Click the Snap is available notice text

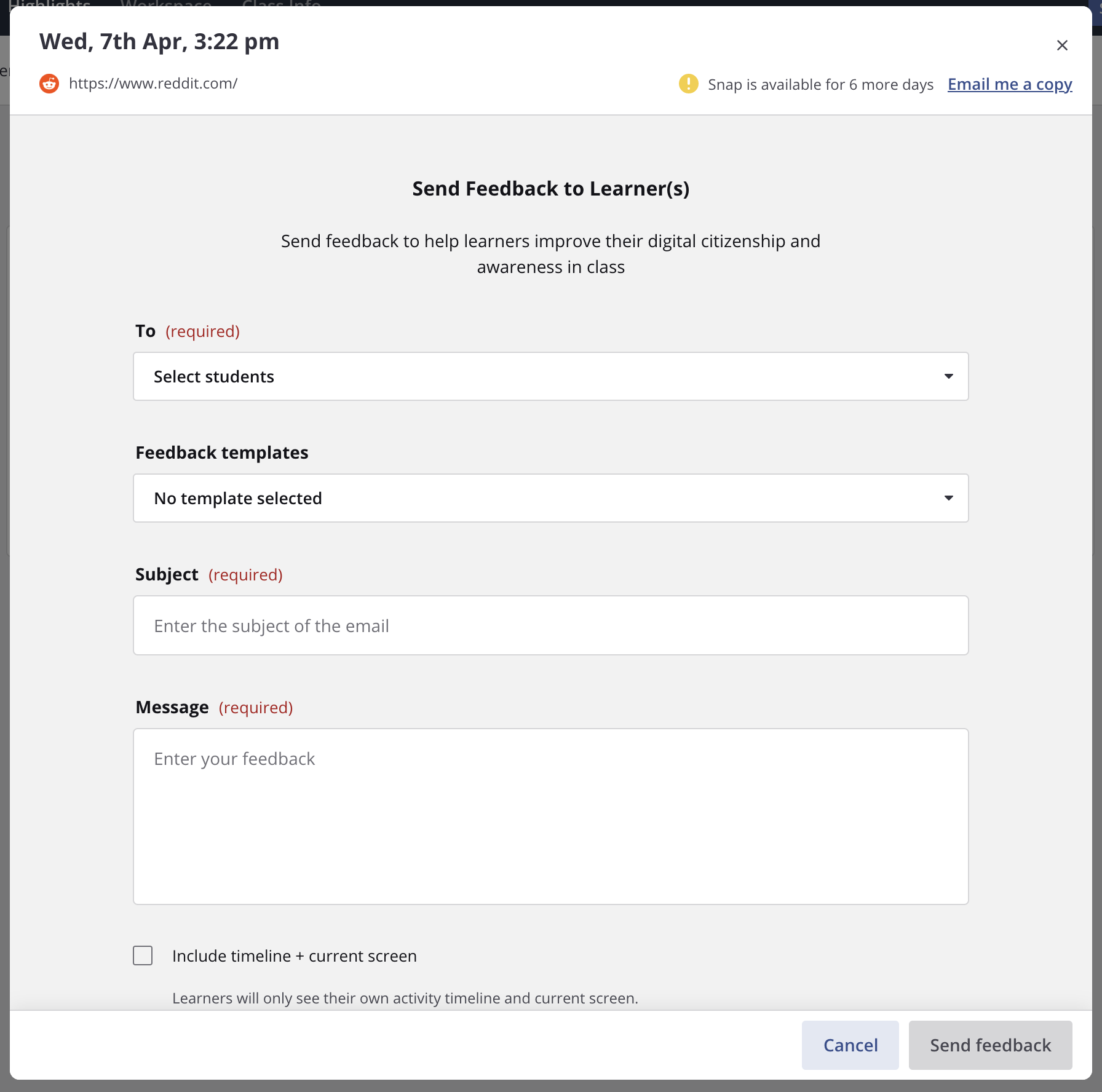[x=820, y=85]
